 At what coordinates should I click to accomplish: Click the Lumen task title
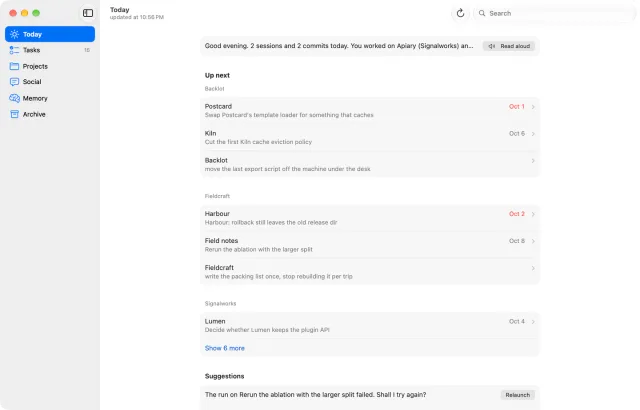tap(215, 321)
